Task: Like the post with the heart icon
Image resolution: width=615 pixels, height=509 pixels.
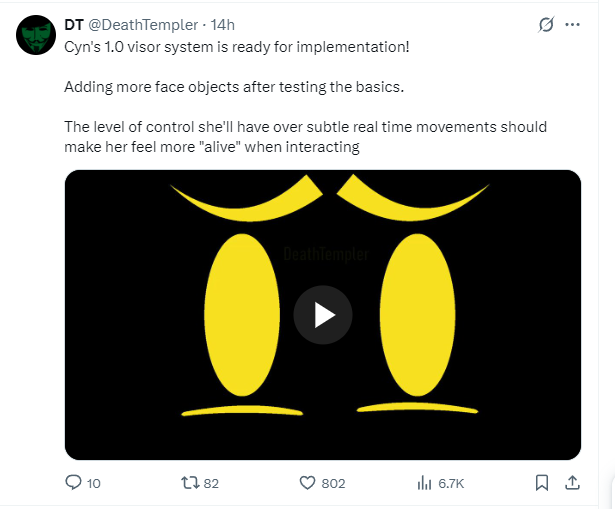Action: [x=308, y=483]
